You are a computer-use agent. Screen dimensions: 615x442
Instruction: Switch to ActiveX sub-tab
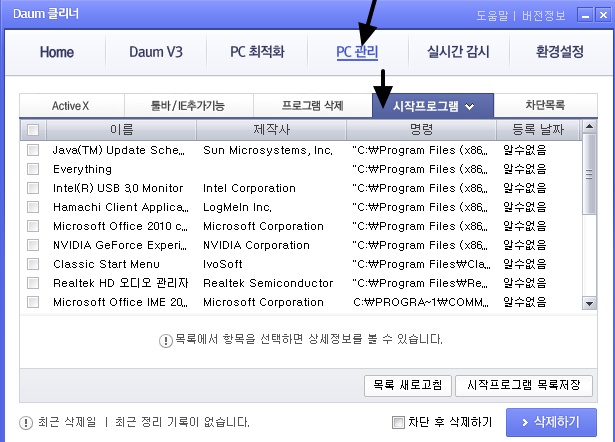(x=71, y=105)
